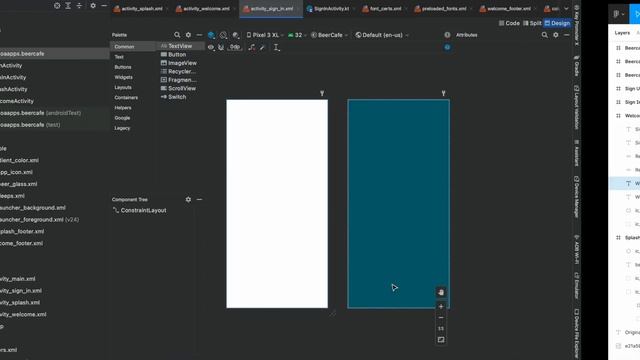Open the Component Tree settings gear

pos(188,200)
